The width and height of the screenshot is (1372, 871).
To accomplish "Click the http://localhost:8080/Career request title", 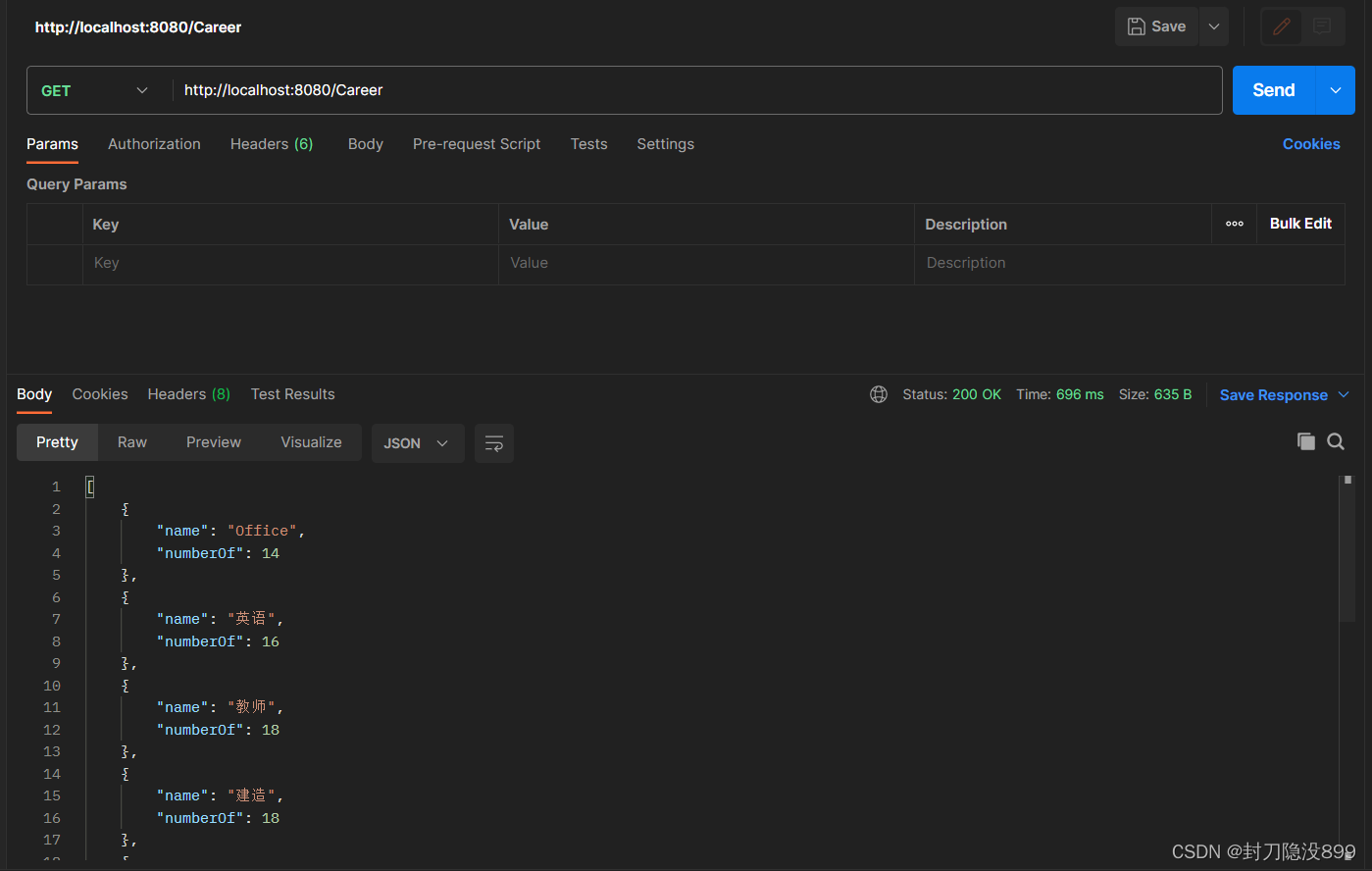I will click(138, 27).
